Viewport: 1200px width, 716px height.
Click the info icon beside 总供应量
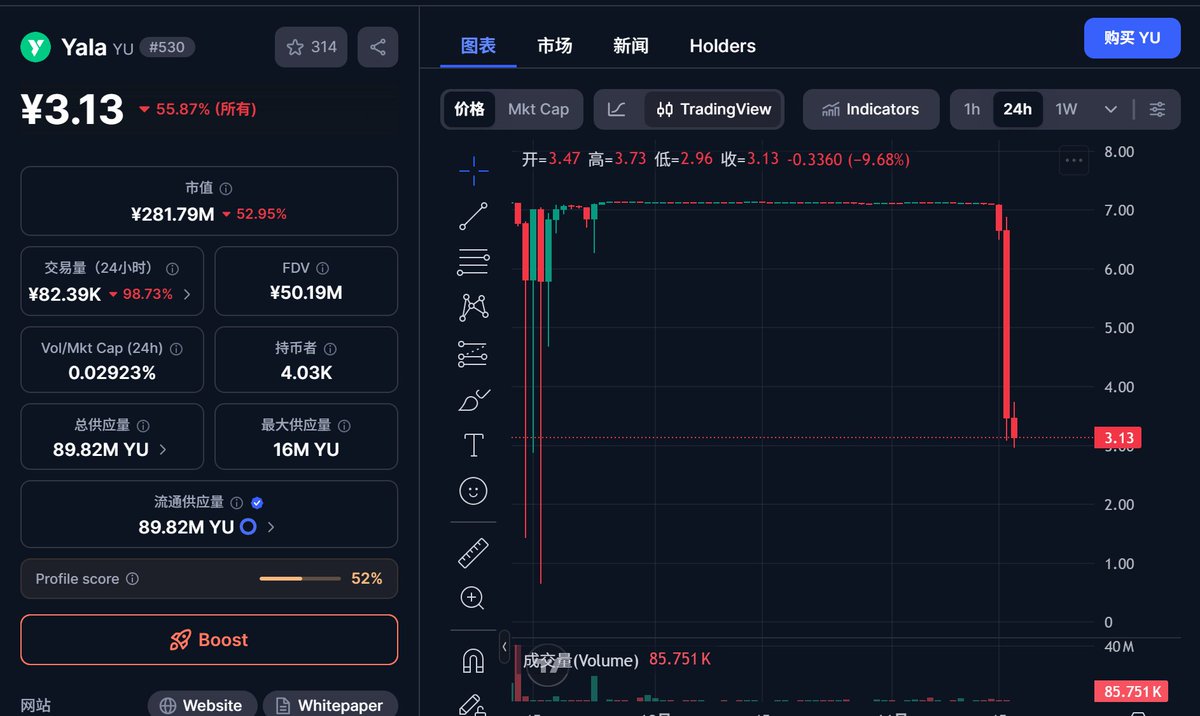(x=143, y=426)
